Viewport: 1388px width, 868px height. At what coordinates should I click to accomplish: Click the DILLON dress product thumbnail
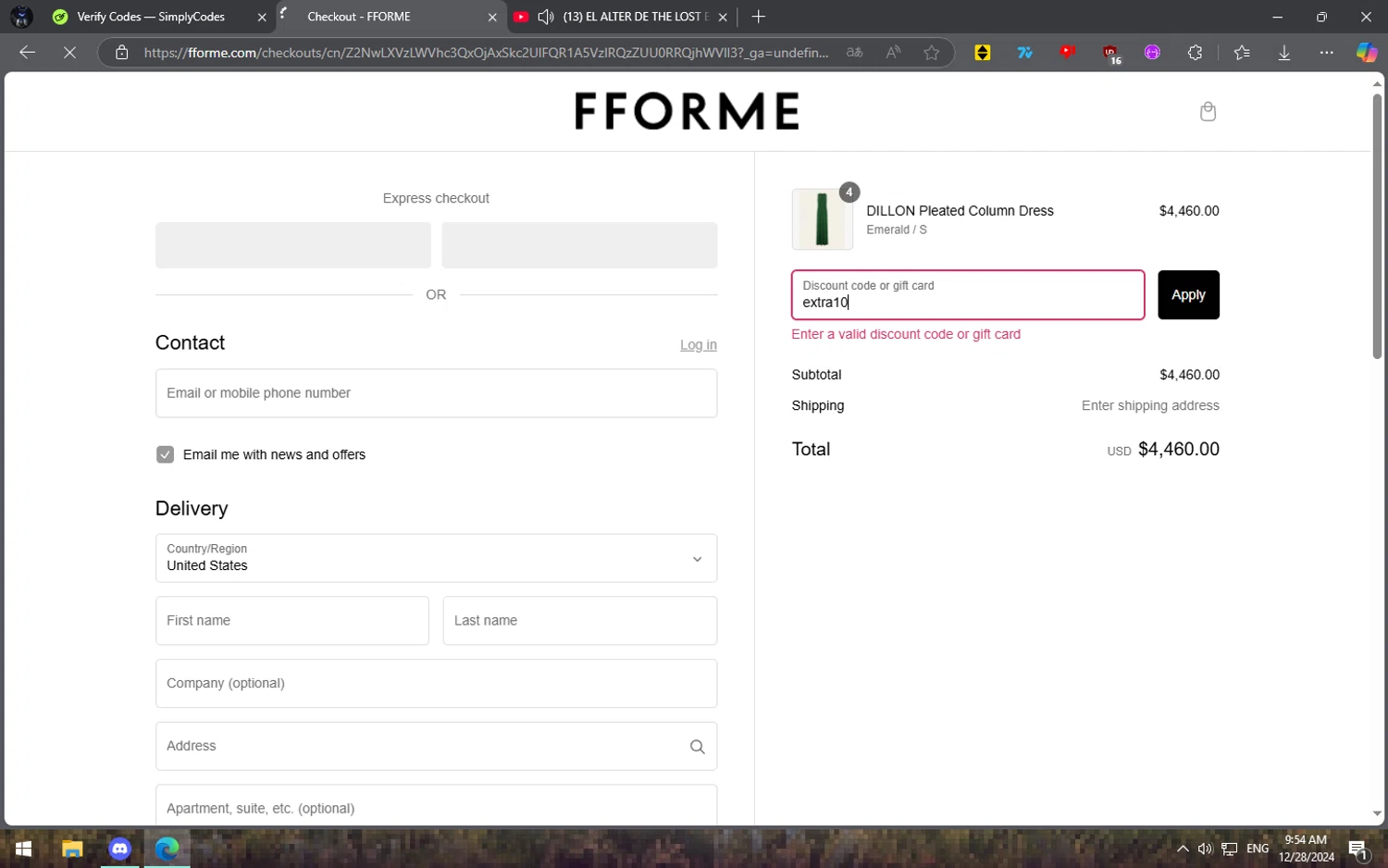click(822, 219)
